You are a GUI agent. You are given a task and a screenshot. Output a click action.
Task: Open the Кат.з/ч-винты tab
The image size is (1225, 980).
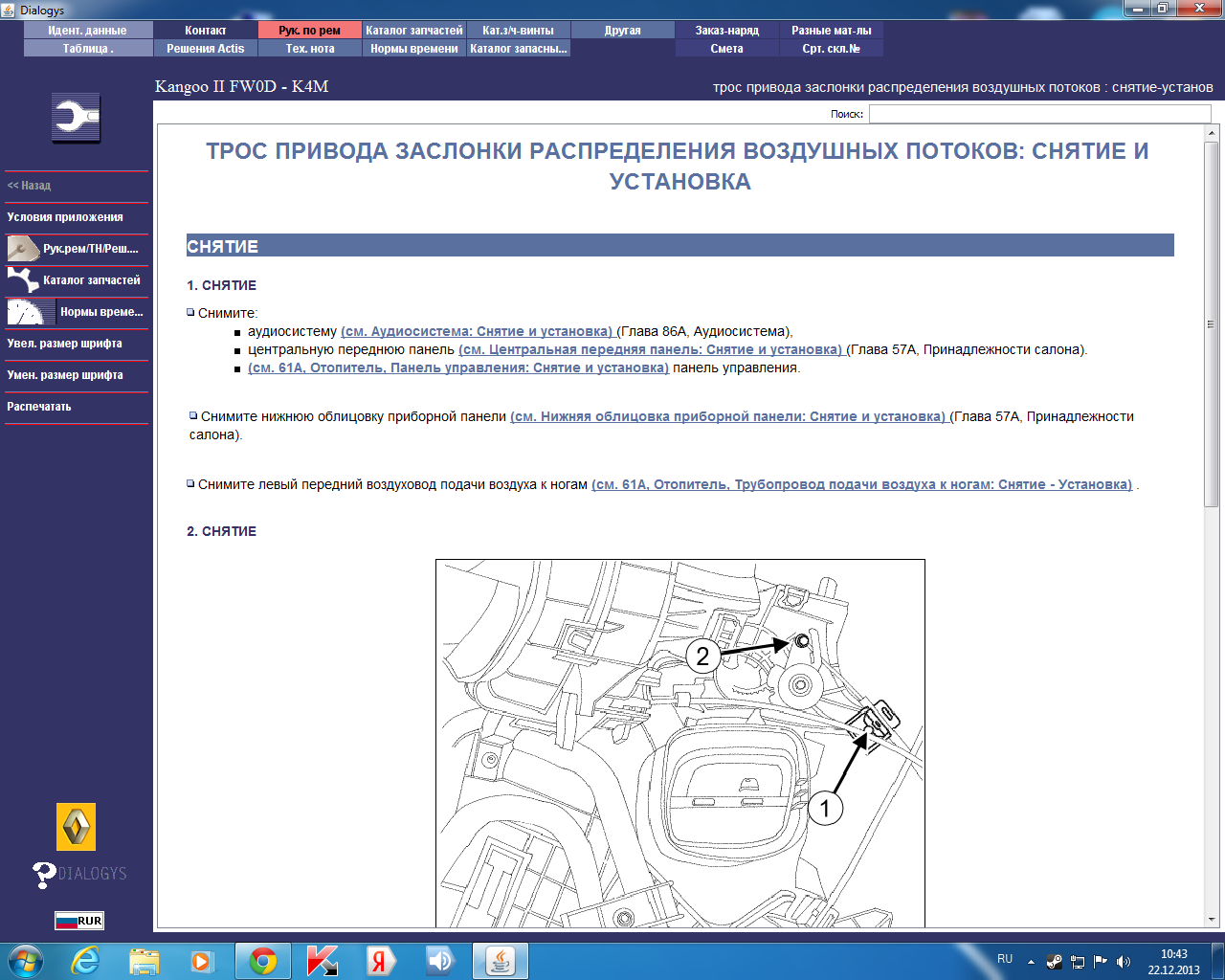(519, 31)
